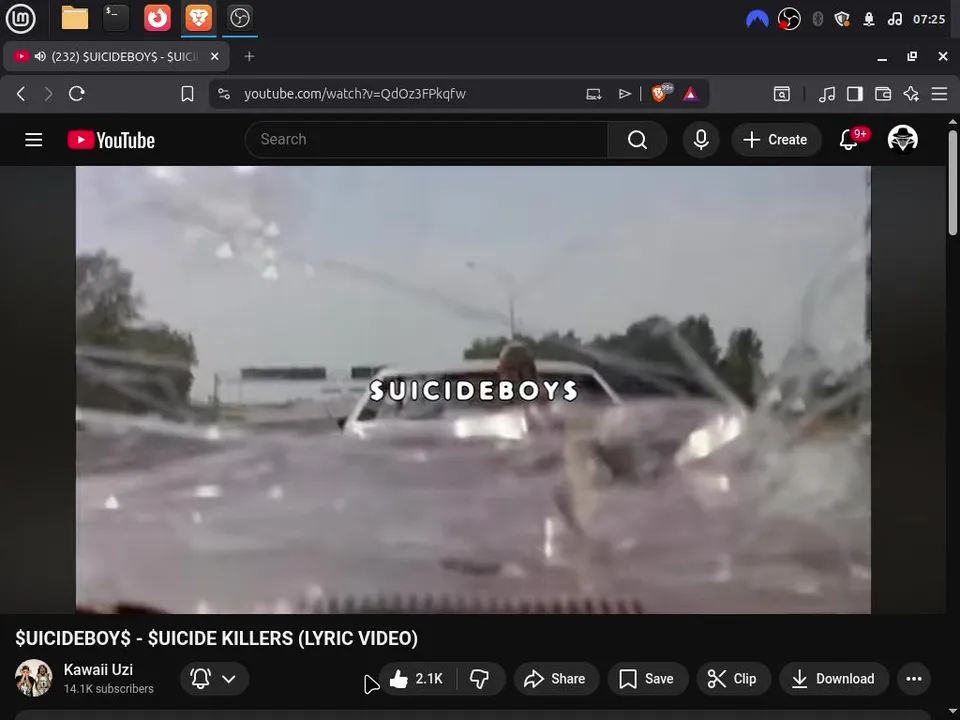Open the Linux Mint start menu
This screenshot has width=960, height=720.
(x=20, y=18)
